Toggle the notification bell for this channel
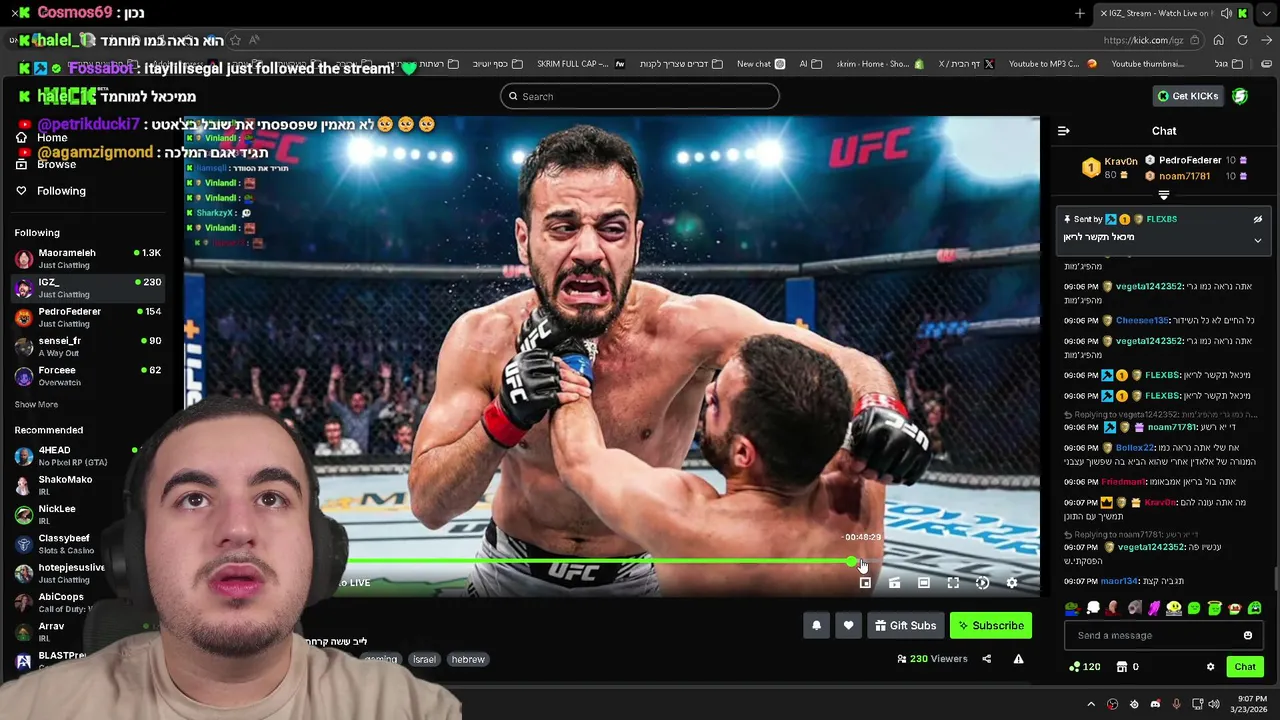The height and width of the screenshot is (720, 1280). pyautogui.click(x=816, y=626)
